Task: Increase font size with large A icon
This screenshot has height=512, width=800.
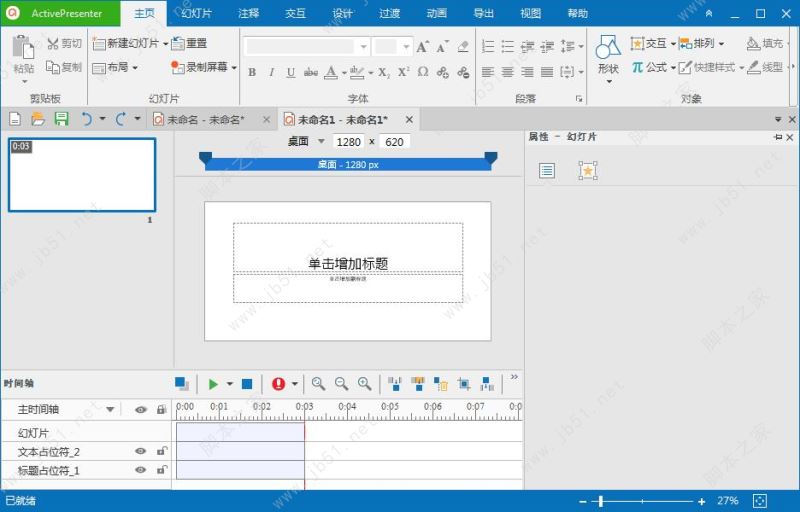Action: 422,47
